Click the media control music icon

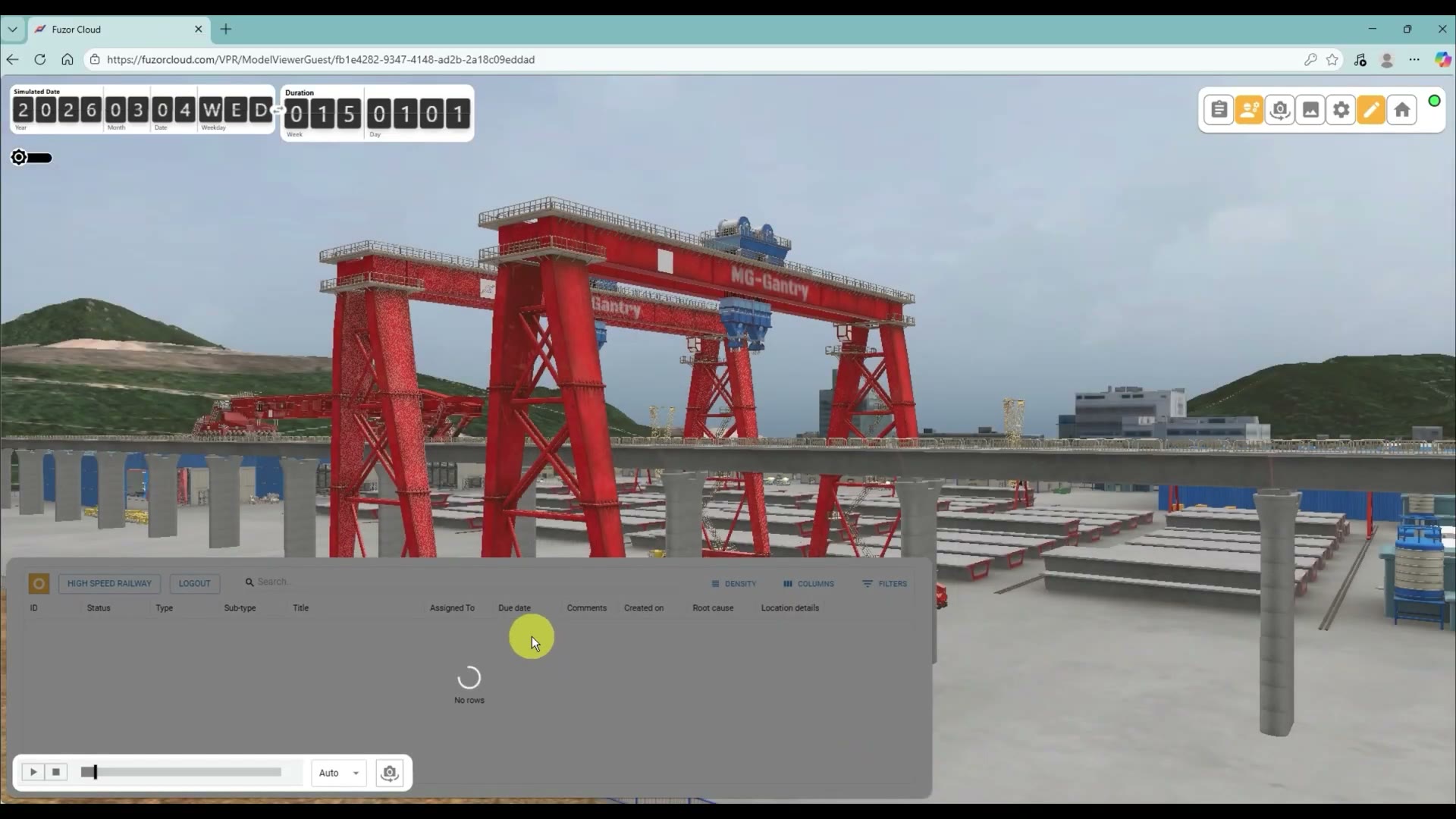pos(1360,59)
